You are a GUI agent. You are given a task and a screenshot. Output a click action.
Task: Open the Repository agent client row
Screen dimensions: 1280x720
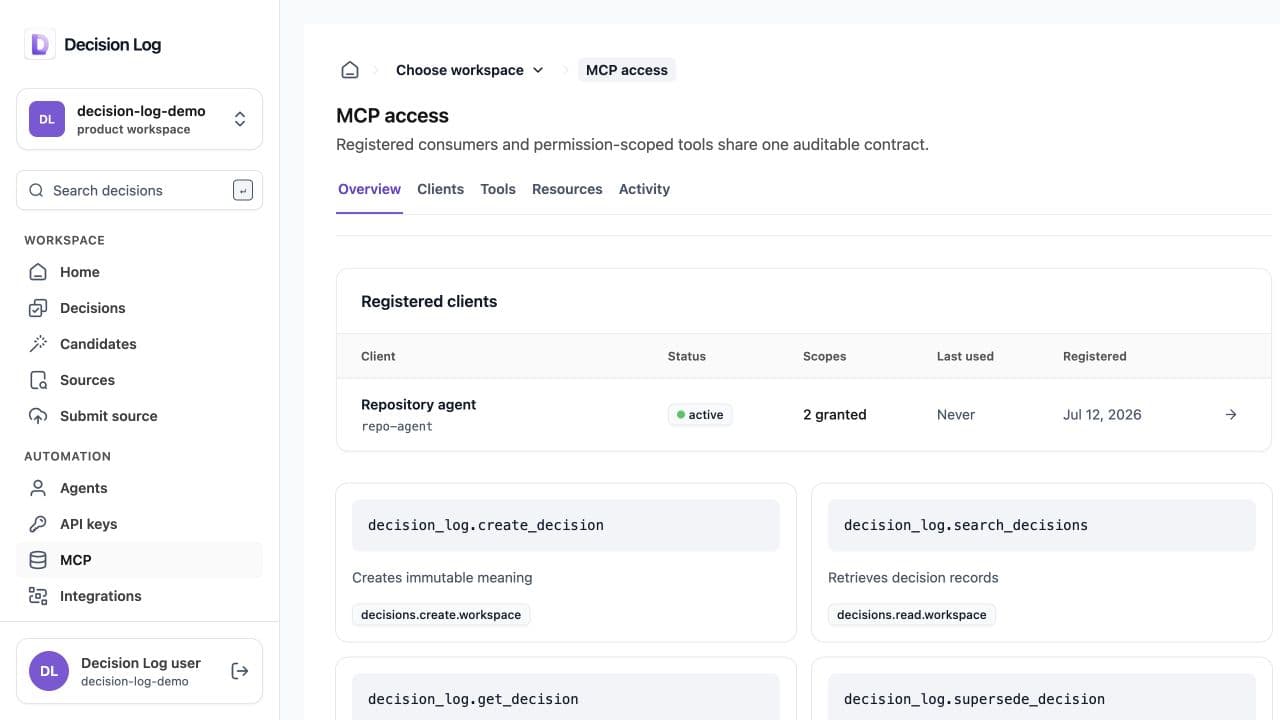tap(804, 415)
